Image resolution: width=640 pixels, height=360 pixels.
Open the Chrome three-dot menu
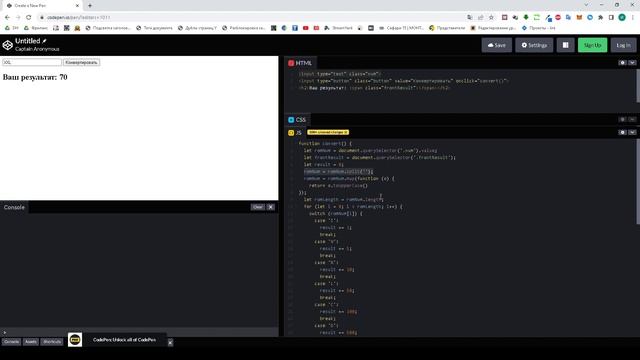pos(633,17)
